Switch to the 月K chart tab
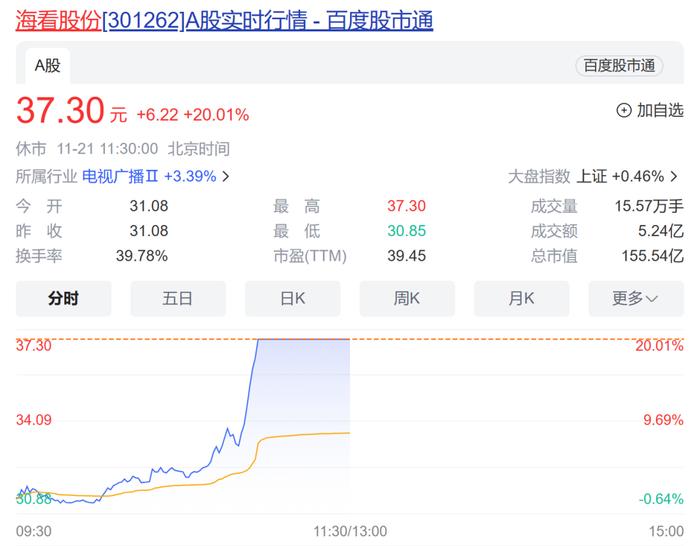This screenshot has height=546, width=700. tap(521, 298)
